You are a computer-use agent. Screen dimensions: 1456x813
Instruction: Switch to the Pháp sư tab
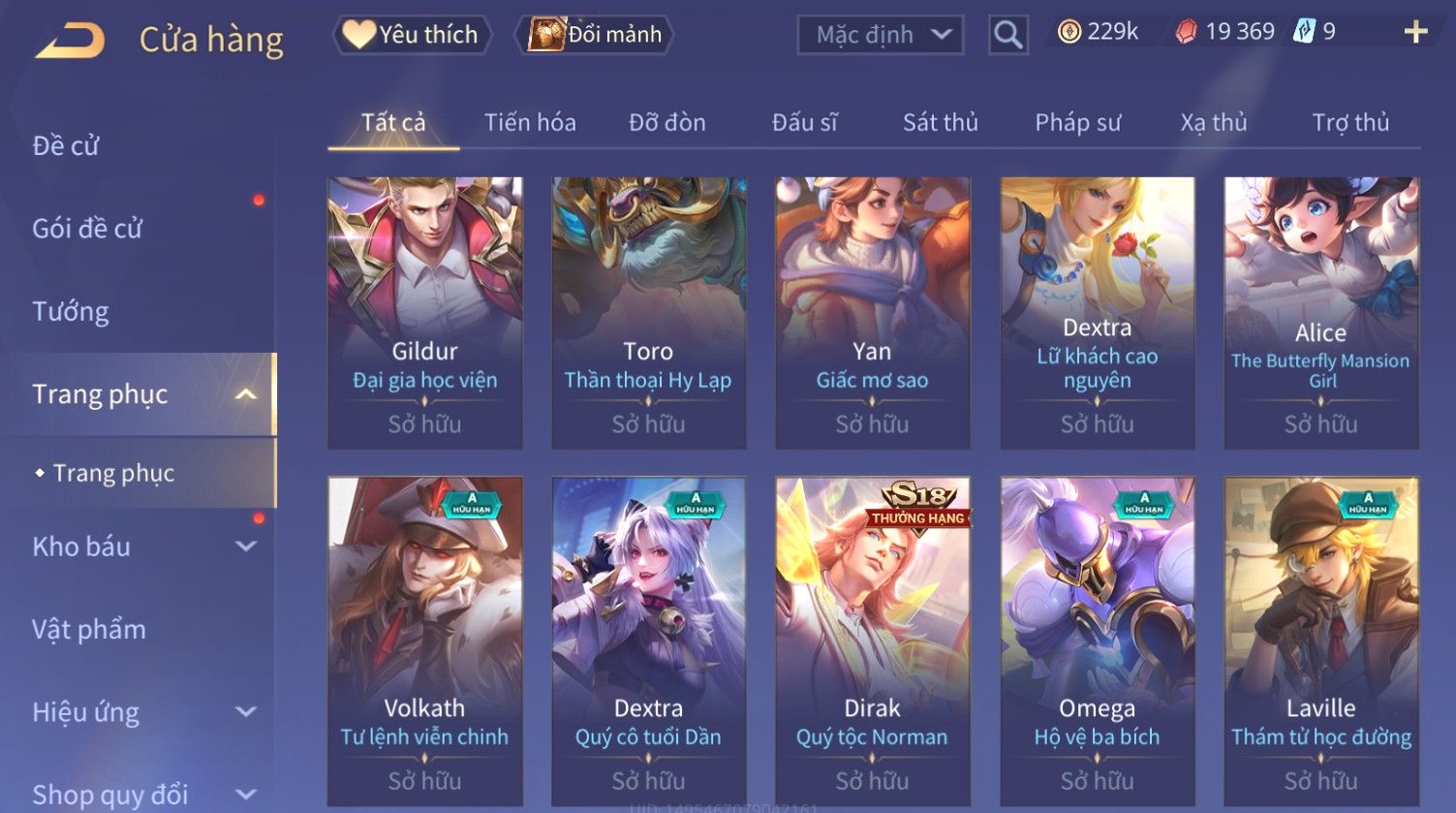pos(1077,123)
